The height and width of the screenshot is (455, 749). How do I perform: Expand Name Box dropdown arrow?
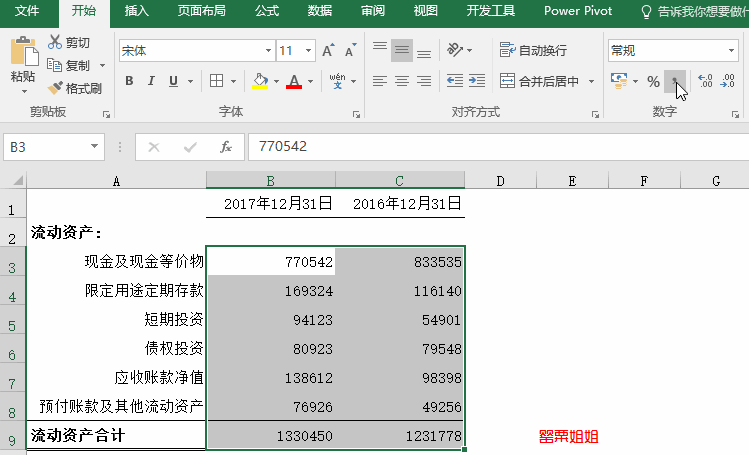95,146
